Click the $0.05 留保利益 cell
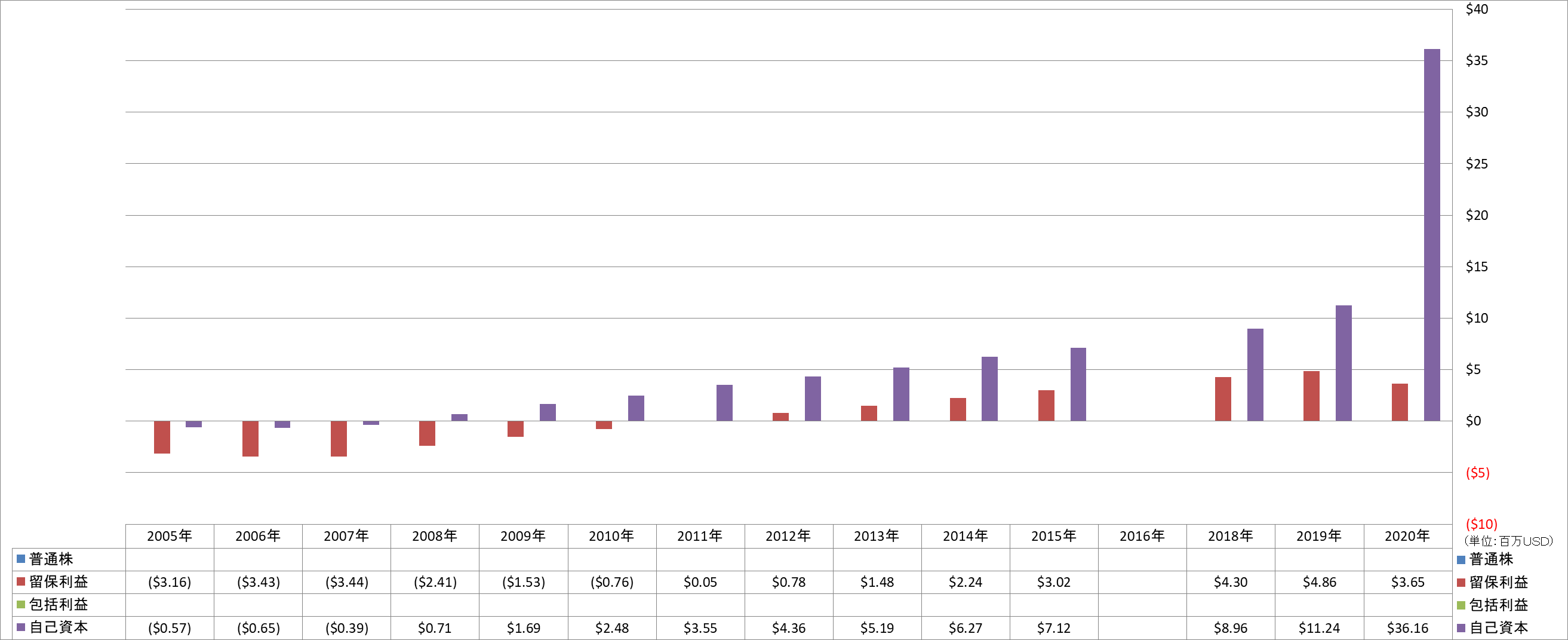Image resolution: width=1568 pixels, height=640 pixels. pyautogui.click(x=700, y=582)
